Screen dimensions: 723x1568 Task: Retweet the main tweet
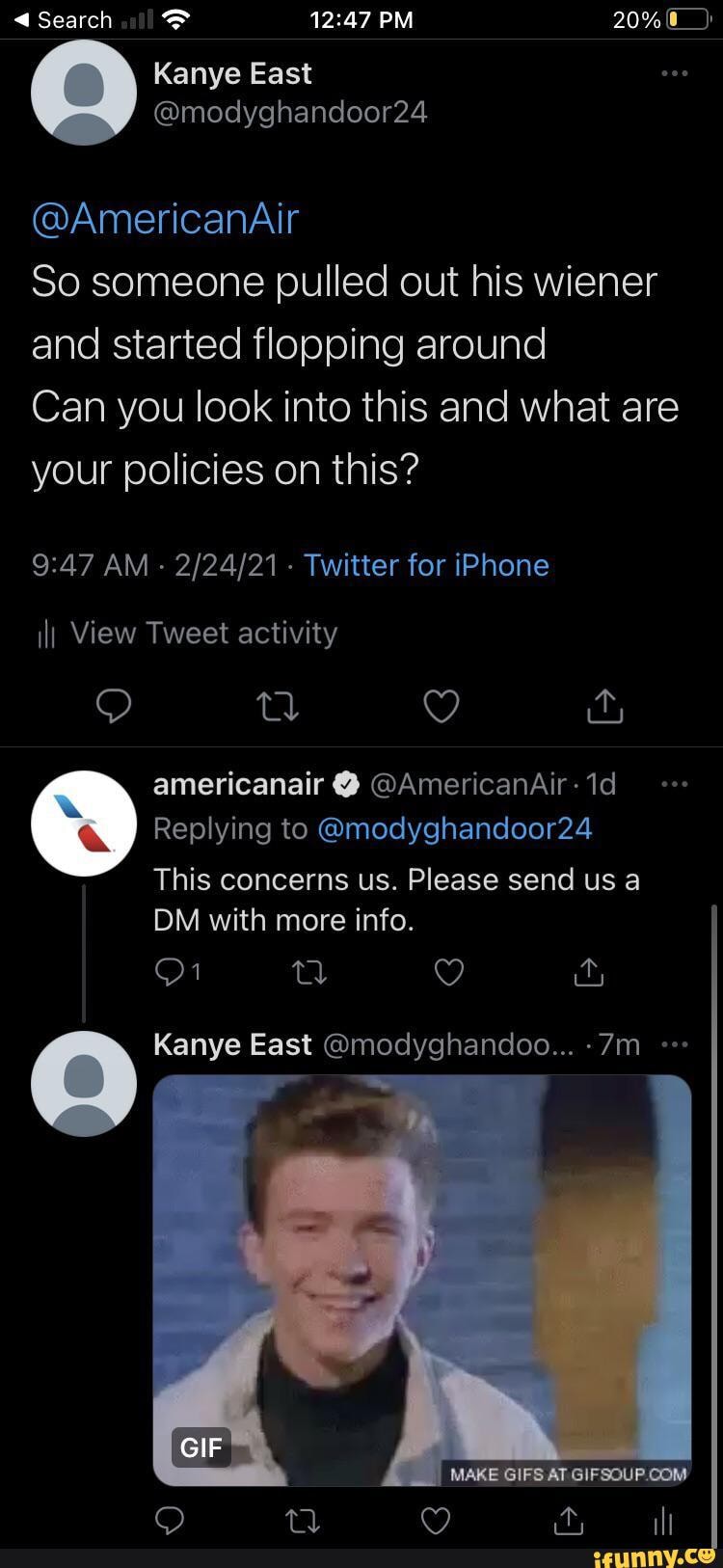click(x=278, y=708)
